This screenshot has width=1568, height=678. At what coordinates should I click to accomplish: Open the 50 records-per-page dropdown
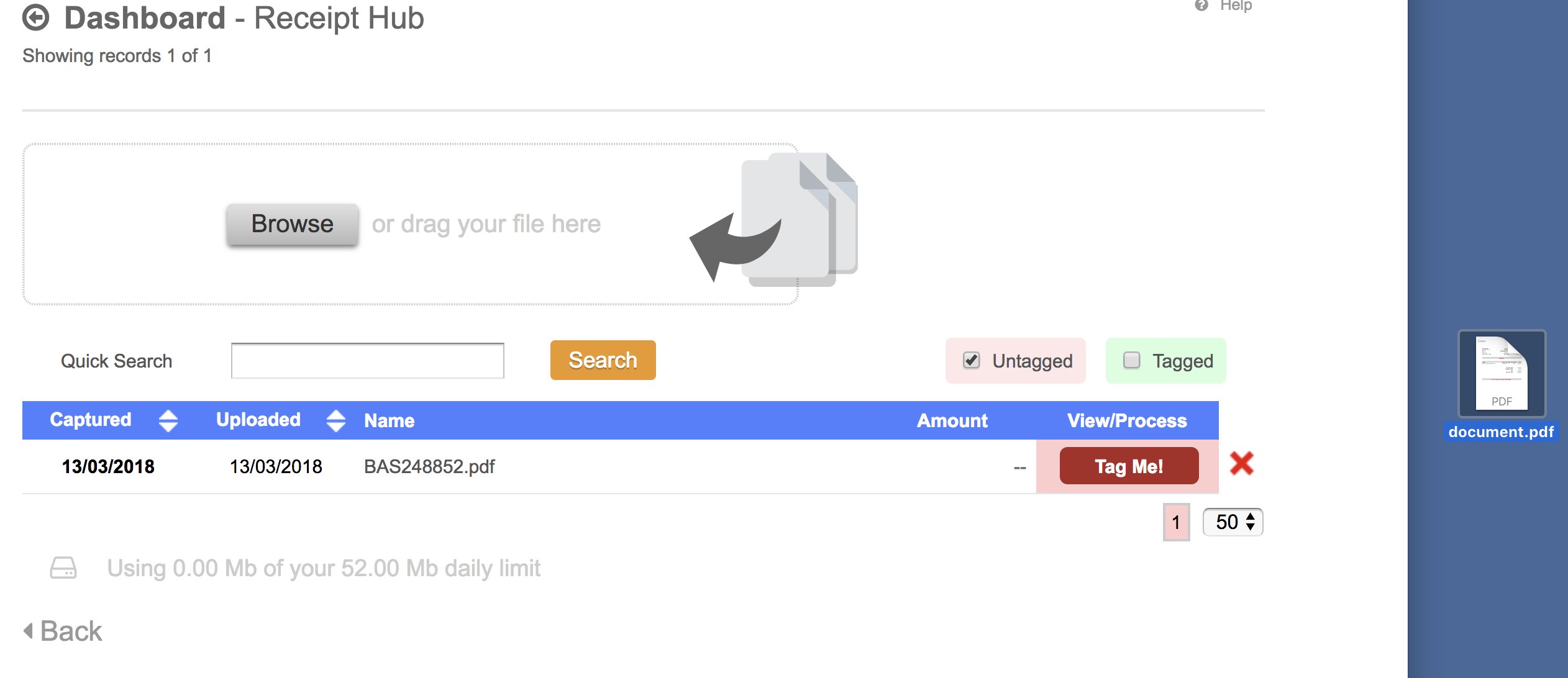tap(1233, 522)
